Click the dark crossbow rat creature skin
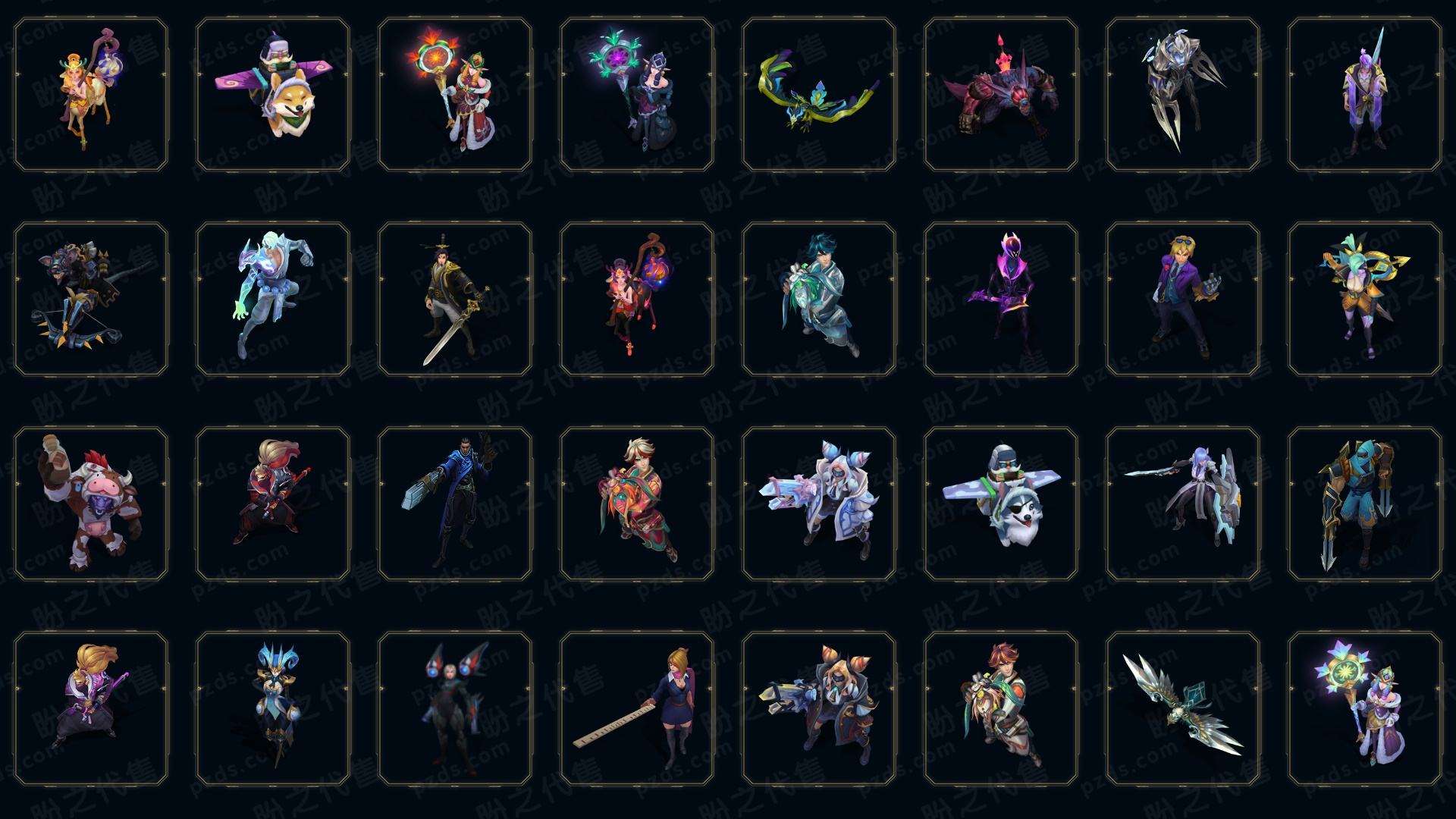The height and width of the screenshot is (819, 1456). coord(91,300)
